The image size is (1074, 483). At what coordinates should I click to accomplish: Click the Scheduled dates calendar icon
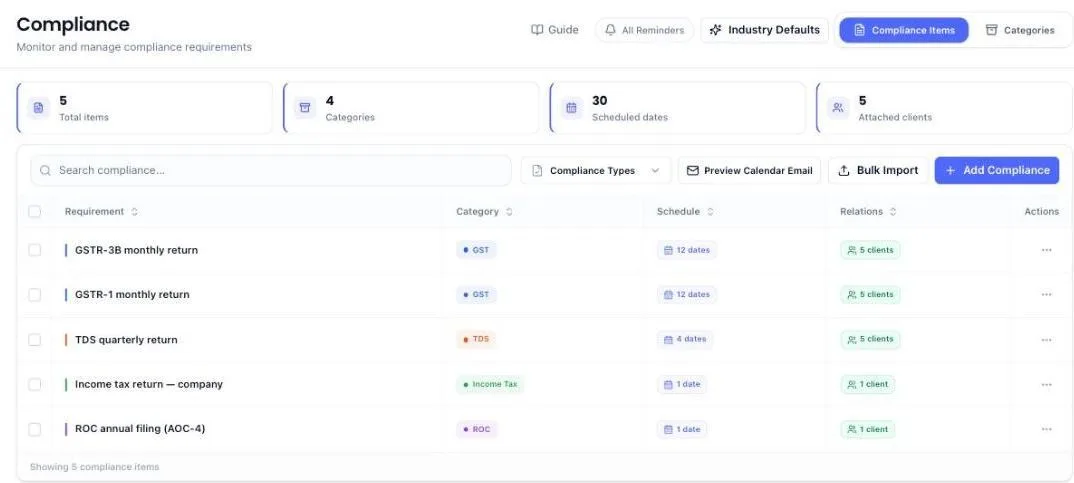(x=571, y=108)
